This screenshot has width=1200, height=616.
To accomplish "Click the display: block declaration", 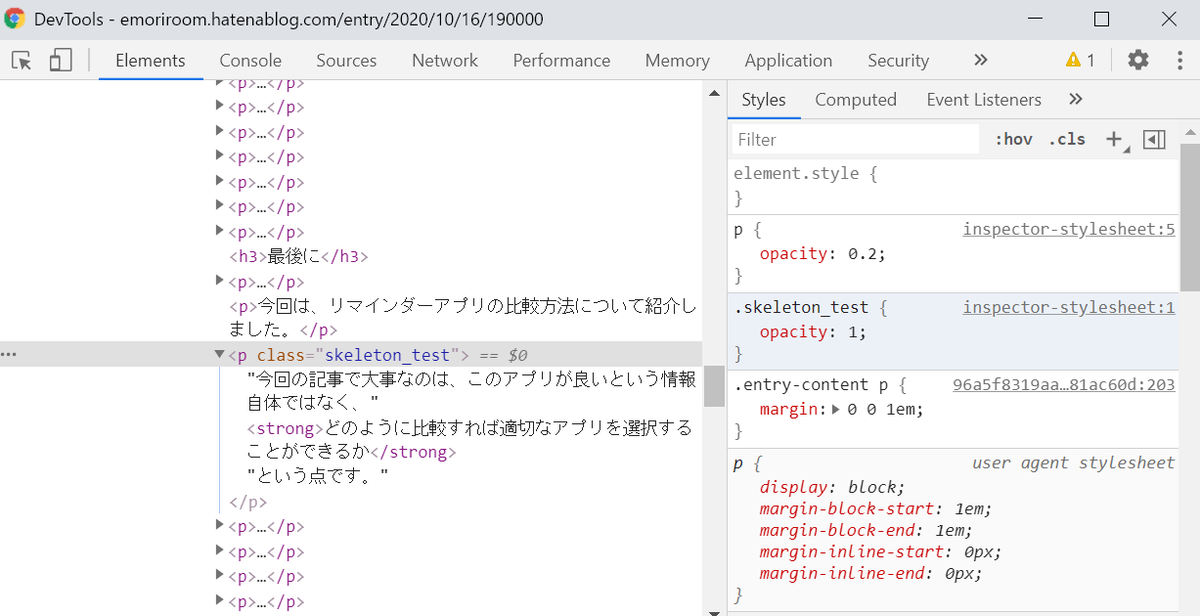I will pos(832,488).
